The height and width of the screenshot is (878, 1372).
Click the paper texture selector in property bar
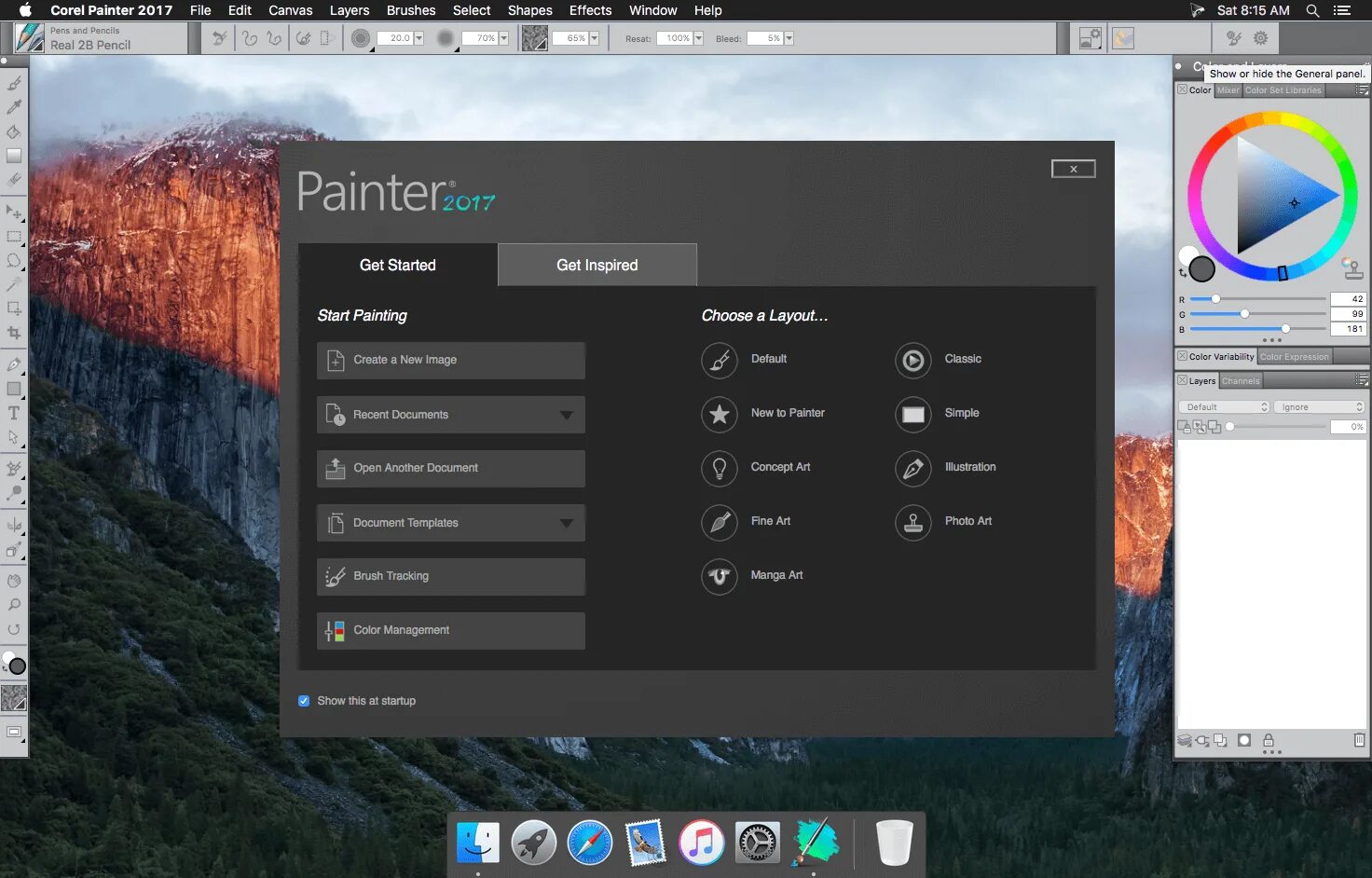click(534, 38)
